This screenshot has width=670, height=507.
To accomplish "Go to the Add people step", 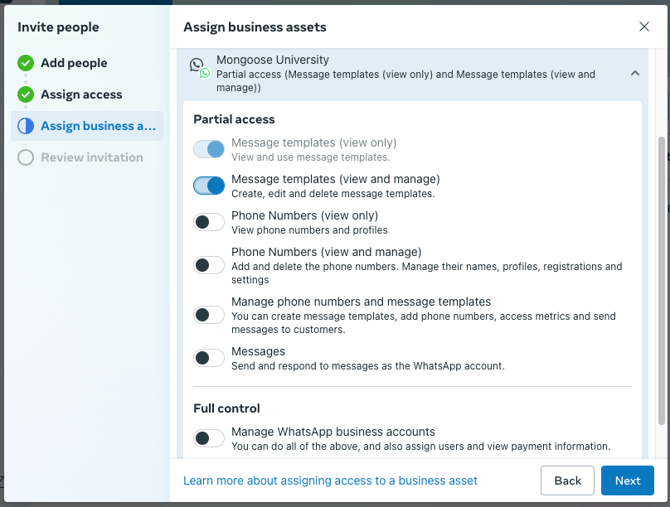I will coord(74,63).
